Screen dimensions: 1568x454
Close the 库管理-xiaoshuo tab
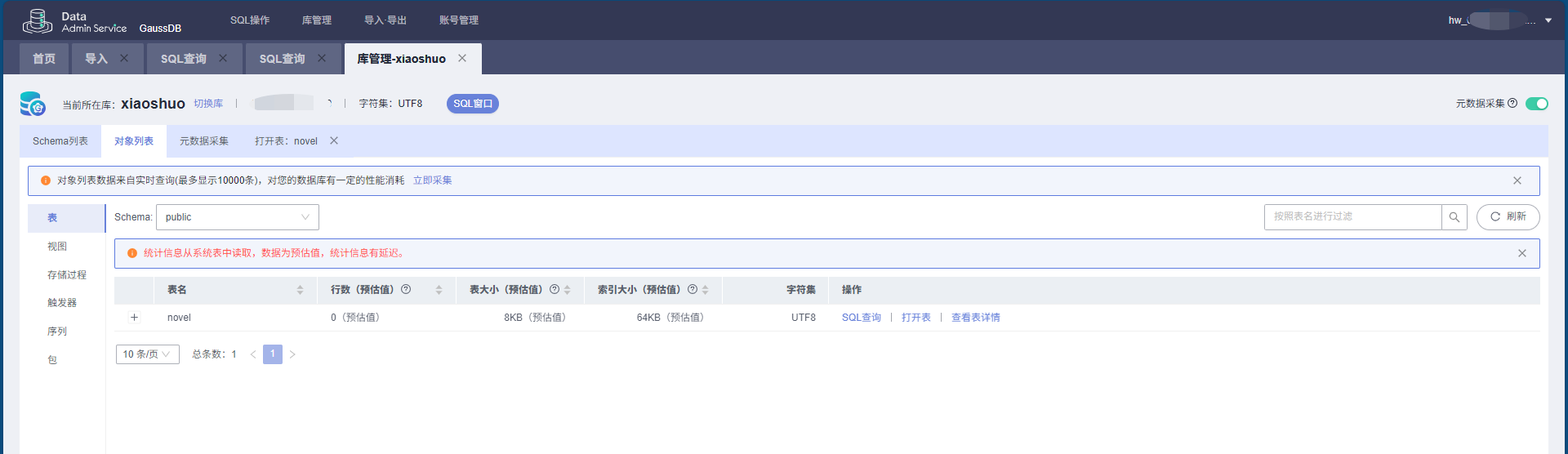click(462, 58)
